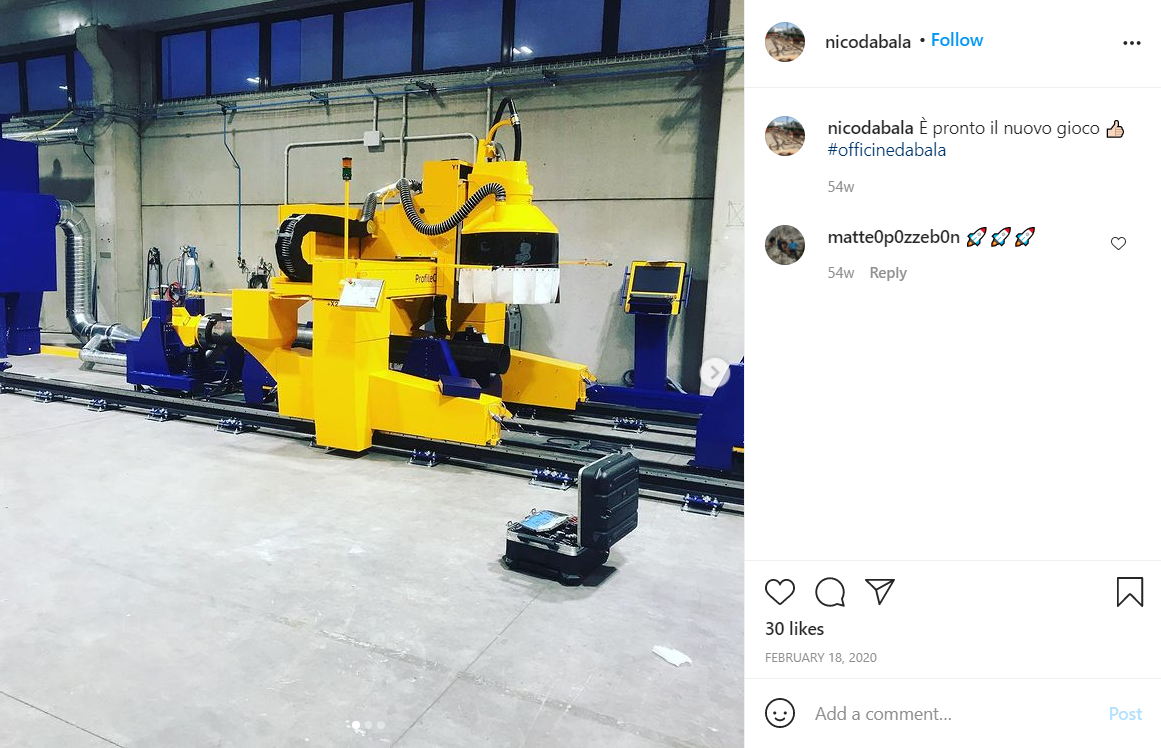Share post using paper plane icon
This screenshot has width=1161, height=748.
tap(880, 591)
